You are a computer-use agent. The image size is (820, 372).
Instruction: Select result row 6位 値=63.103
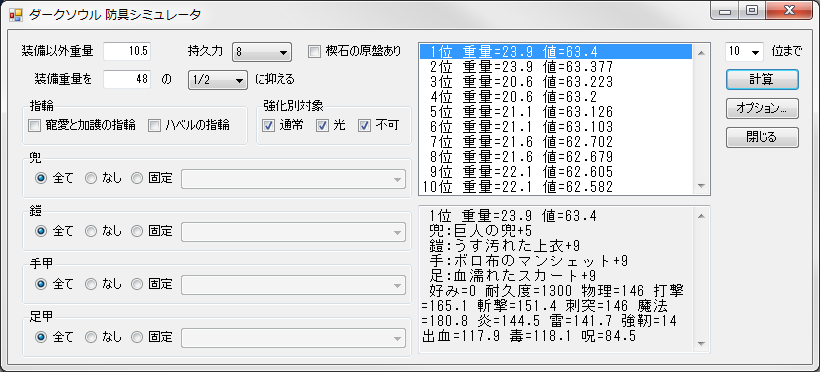pyautogui.click(x=556, y=127)
